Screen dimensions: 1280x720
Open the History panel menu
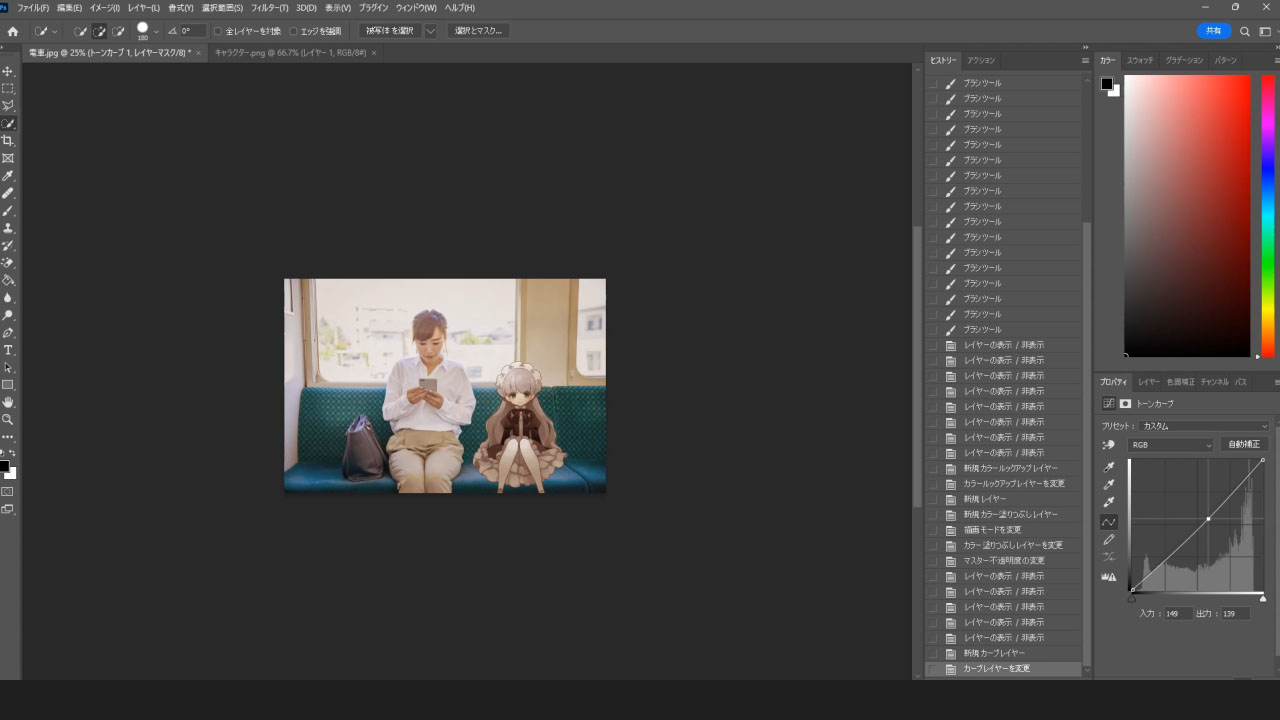tap(1085, 60)
